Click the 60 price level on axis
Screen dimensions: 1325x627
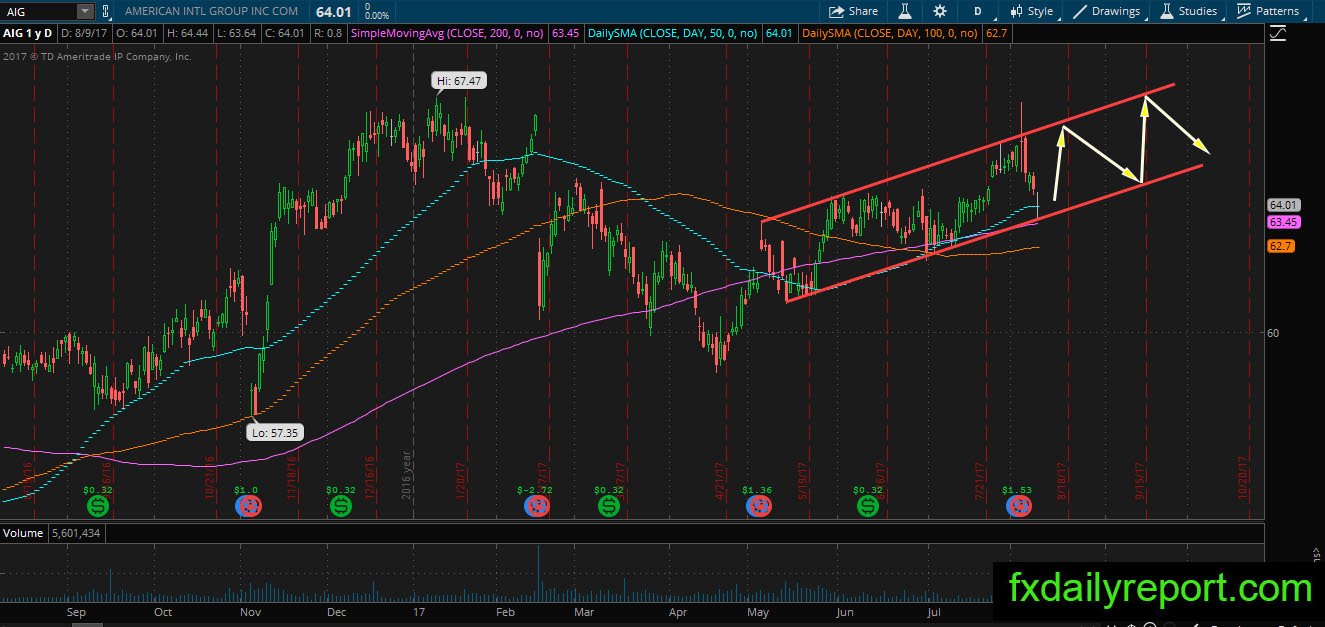coord(1274,333)
